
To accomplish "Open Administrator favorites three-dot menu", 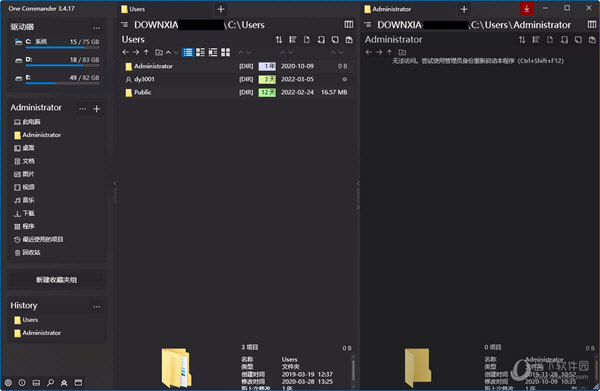I will (82, 109).
